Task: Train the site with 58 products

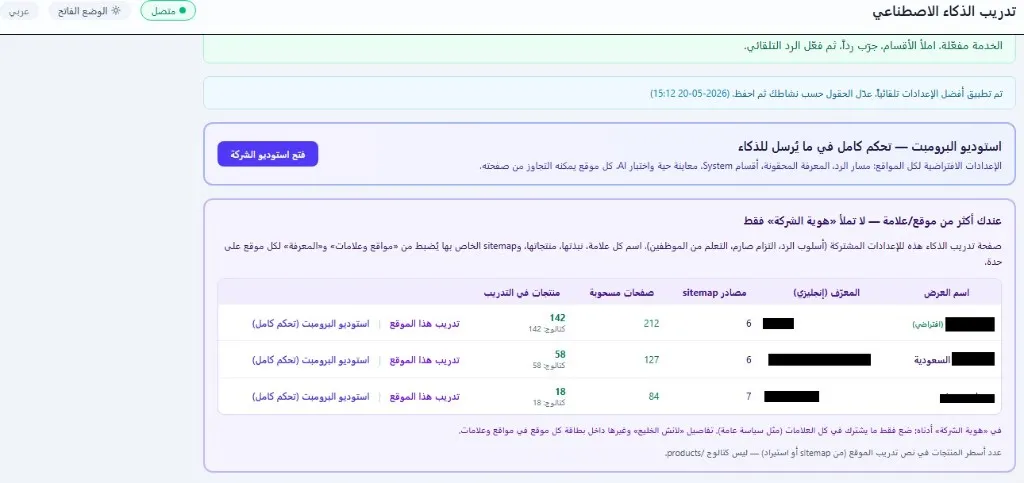Action: [424, 360]
